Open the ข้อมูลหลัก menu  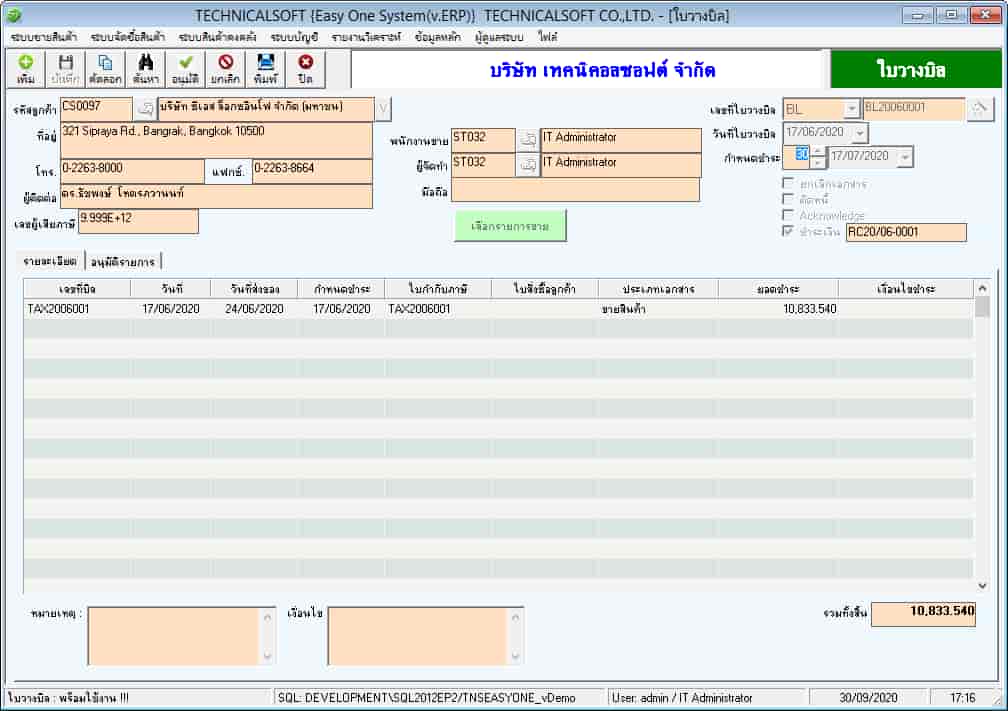[x=438, y=37]
